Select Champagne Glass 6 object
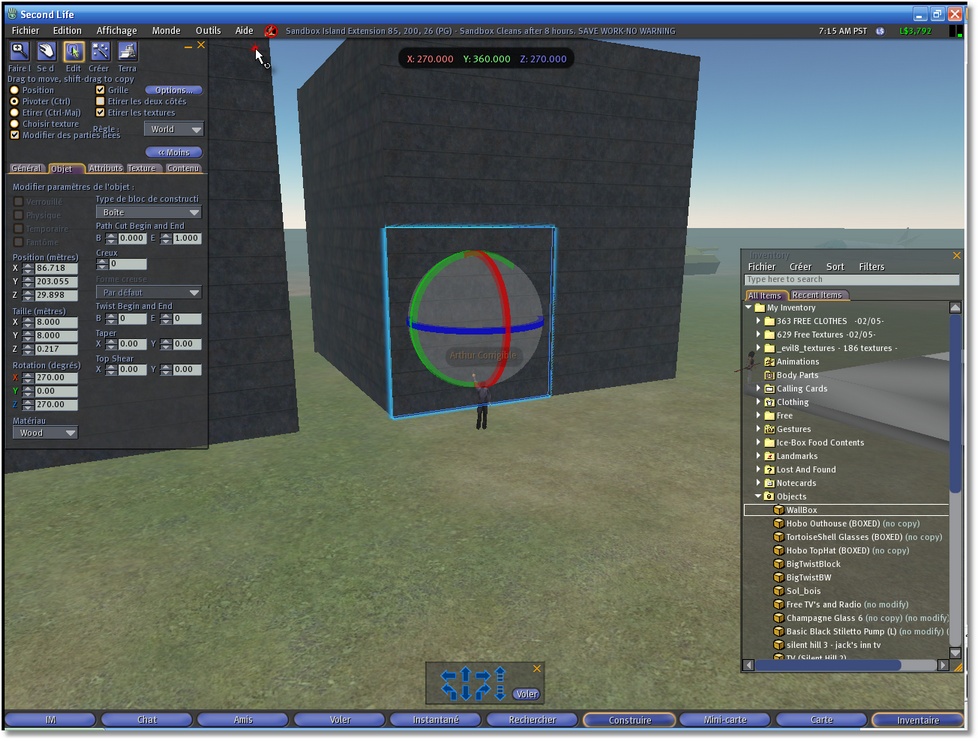 coord(861,618)
